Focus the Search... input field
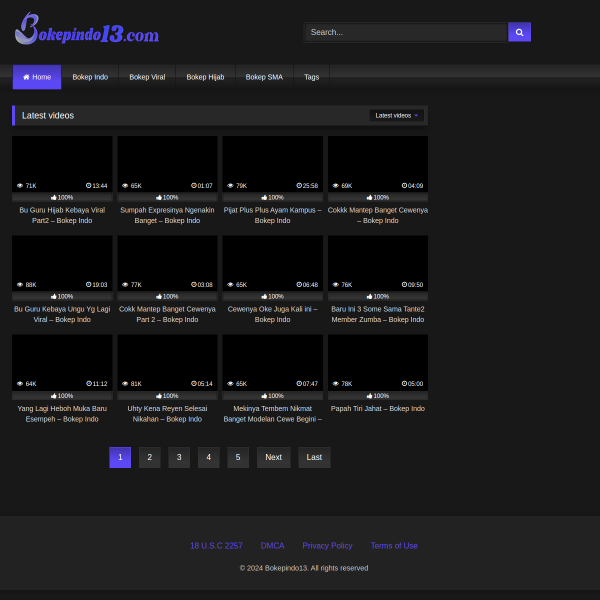 (x=406, y=32)
